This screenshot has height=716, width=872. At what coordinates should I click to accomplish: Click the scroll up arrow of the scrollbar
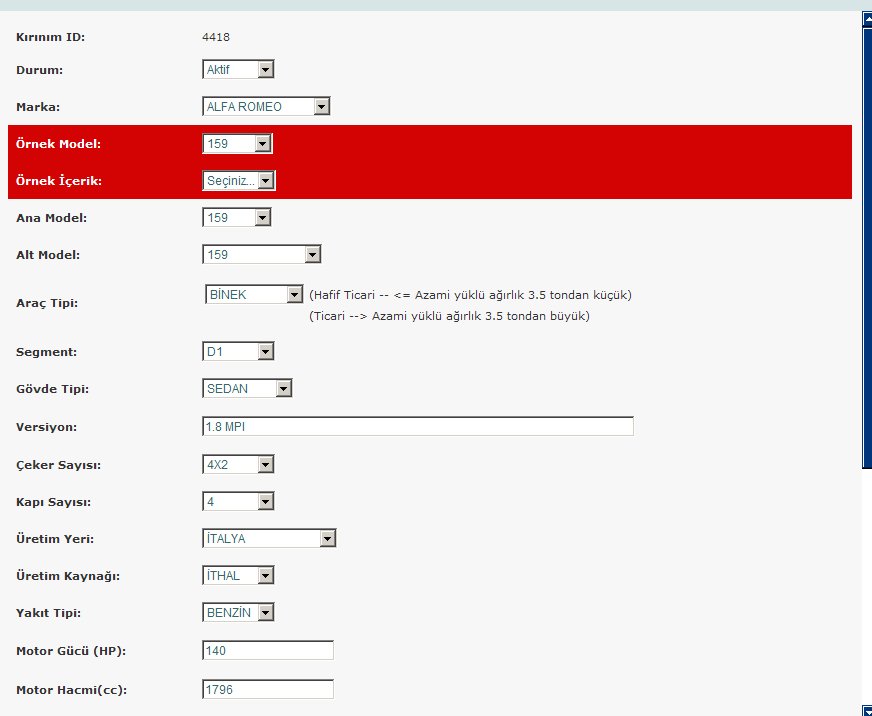[868, 19]
